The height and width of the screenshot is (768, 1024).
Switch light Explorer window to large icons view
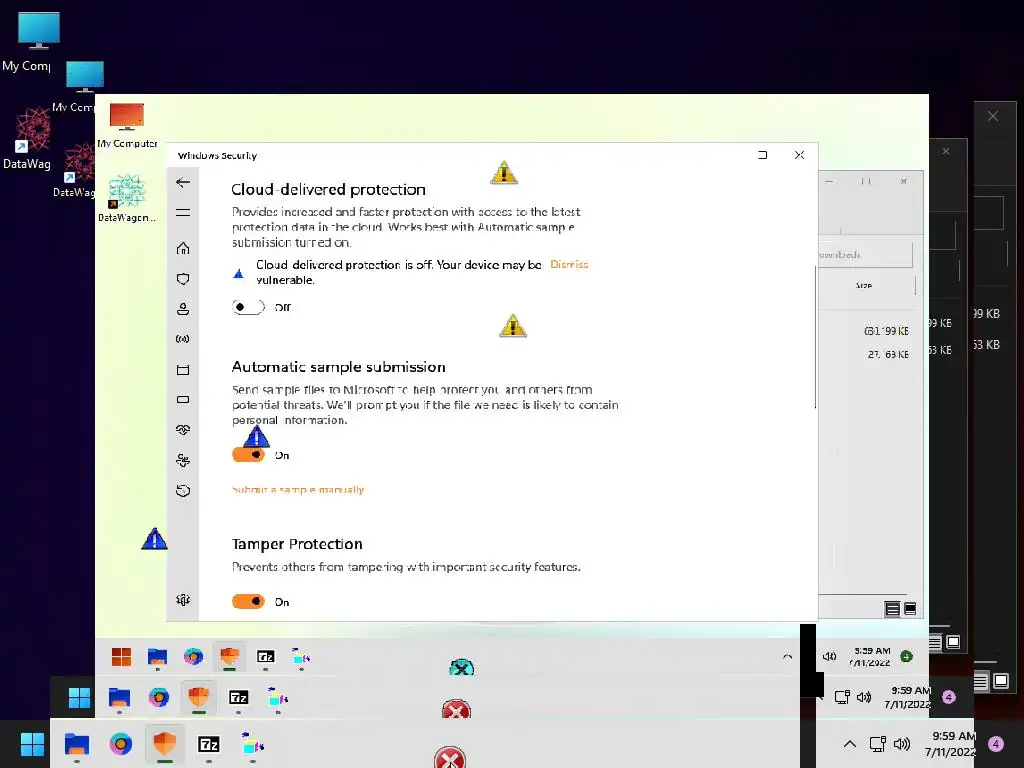pos(910,609)
